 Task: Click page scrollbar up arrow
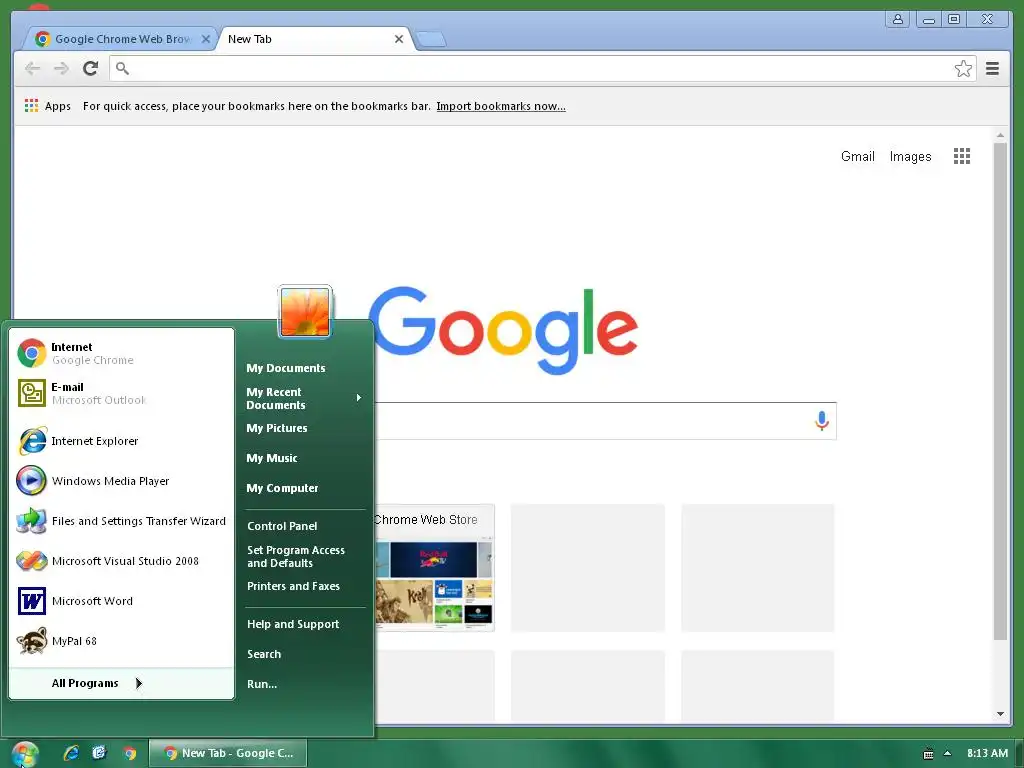pyautogui.click(x=1000, y=135)
